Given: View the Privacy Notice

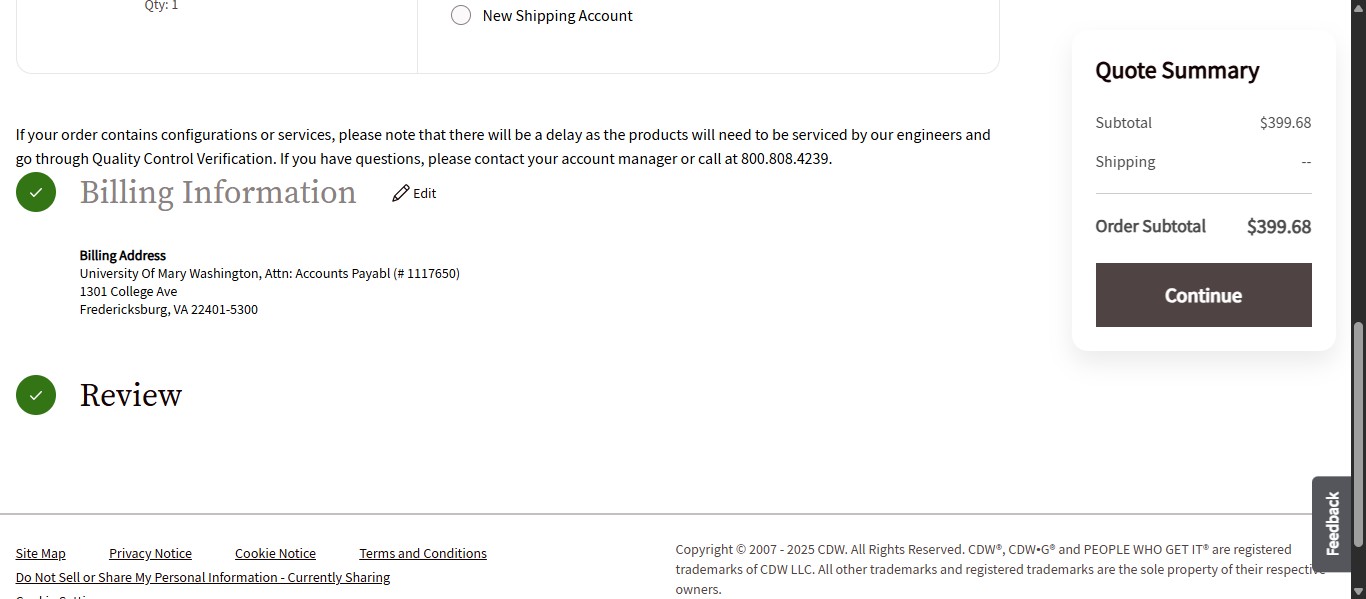Looking at the screenshot, I should (x=150, y=553).
